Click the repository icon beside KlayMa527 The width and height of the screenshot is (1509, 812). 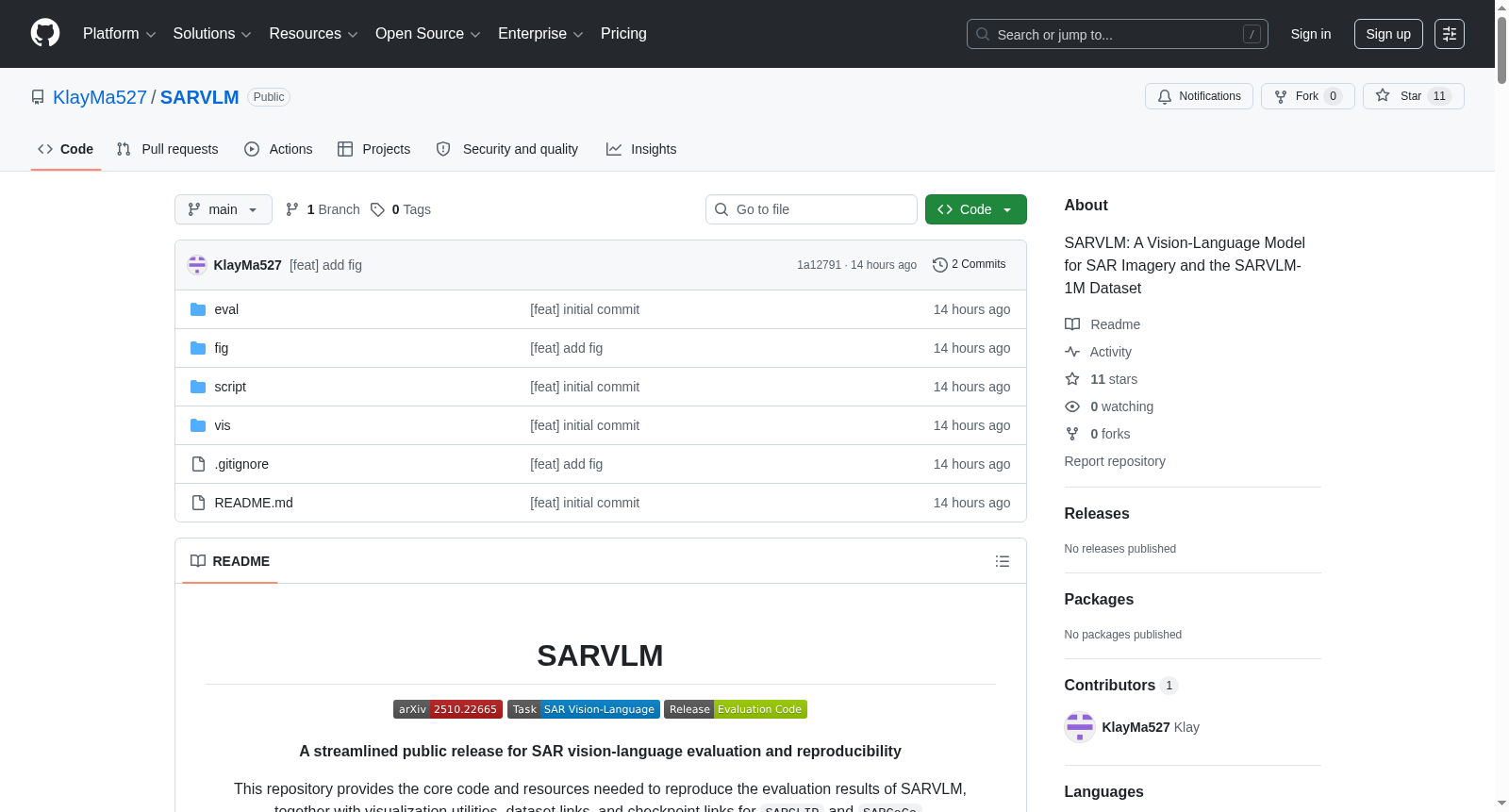(38, 97)
